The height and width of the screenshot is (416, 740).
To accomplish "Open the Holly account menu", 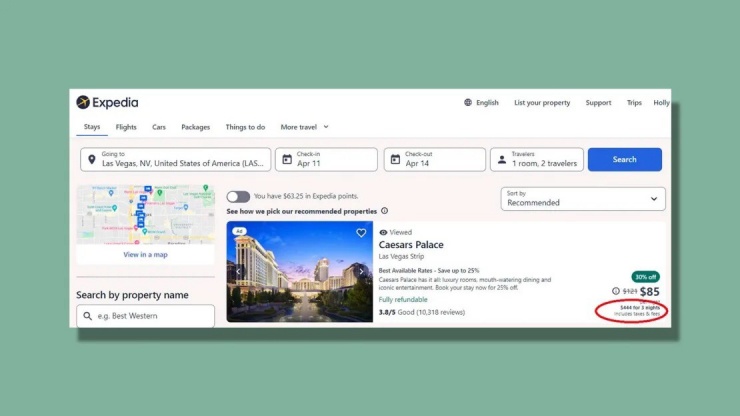I will 661,102.
